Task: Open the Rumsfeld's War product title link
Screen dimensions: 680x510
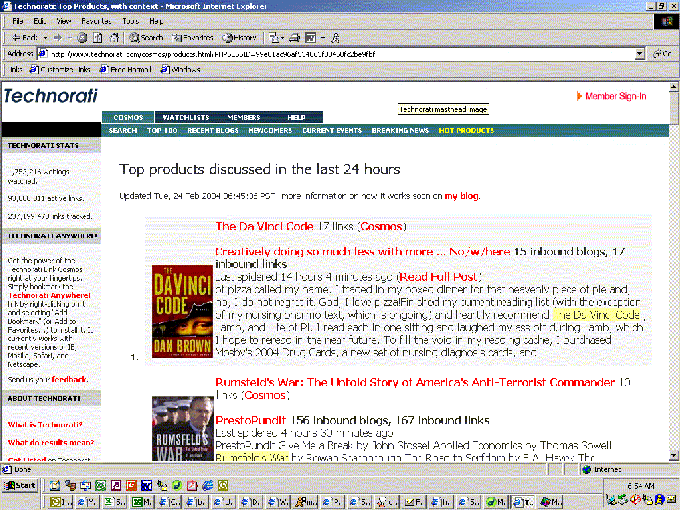Action: pos(415,382)
